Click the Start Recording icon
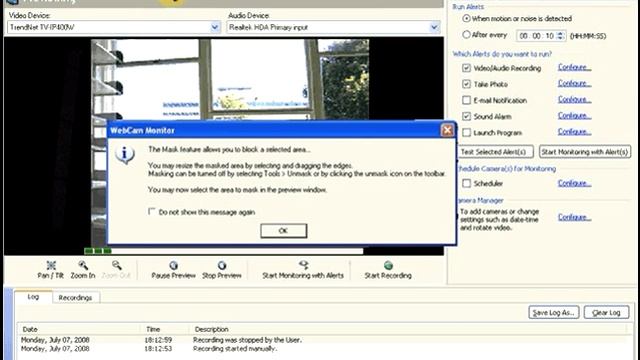 coord(388,266)
